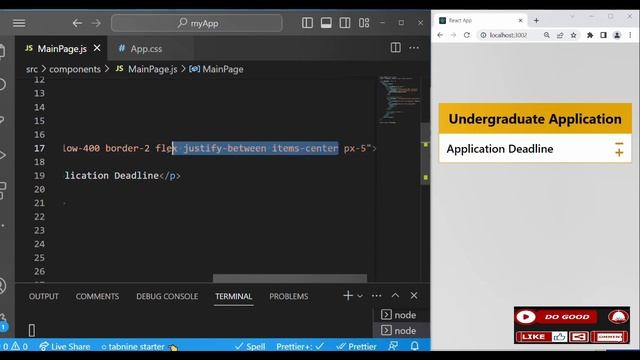Viewport: 640px width, 360px height.
Task: Close the React App browser tab
Action: point(520,20)
